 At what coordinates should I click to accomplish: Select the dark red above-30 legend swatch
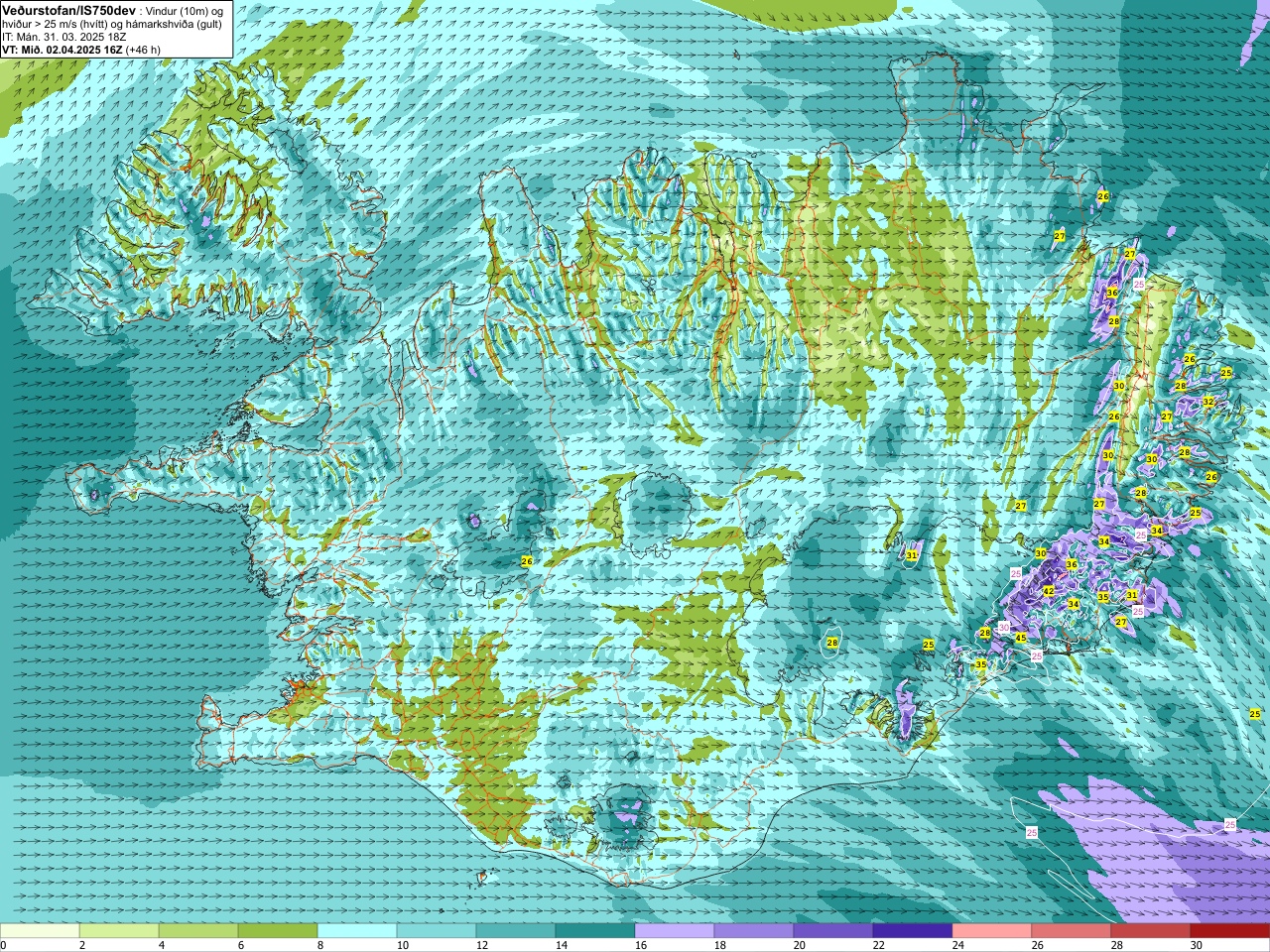coord(1230,931)
